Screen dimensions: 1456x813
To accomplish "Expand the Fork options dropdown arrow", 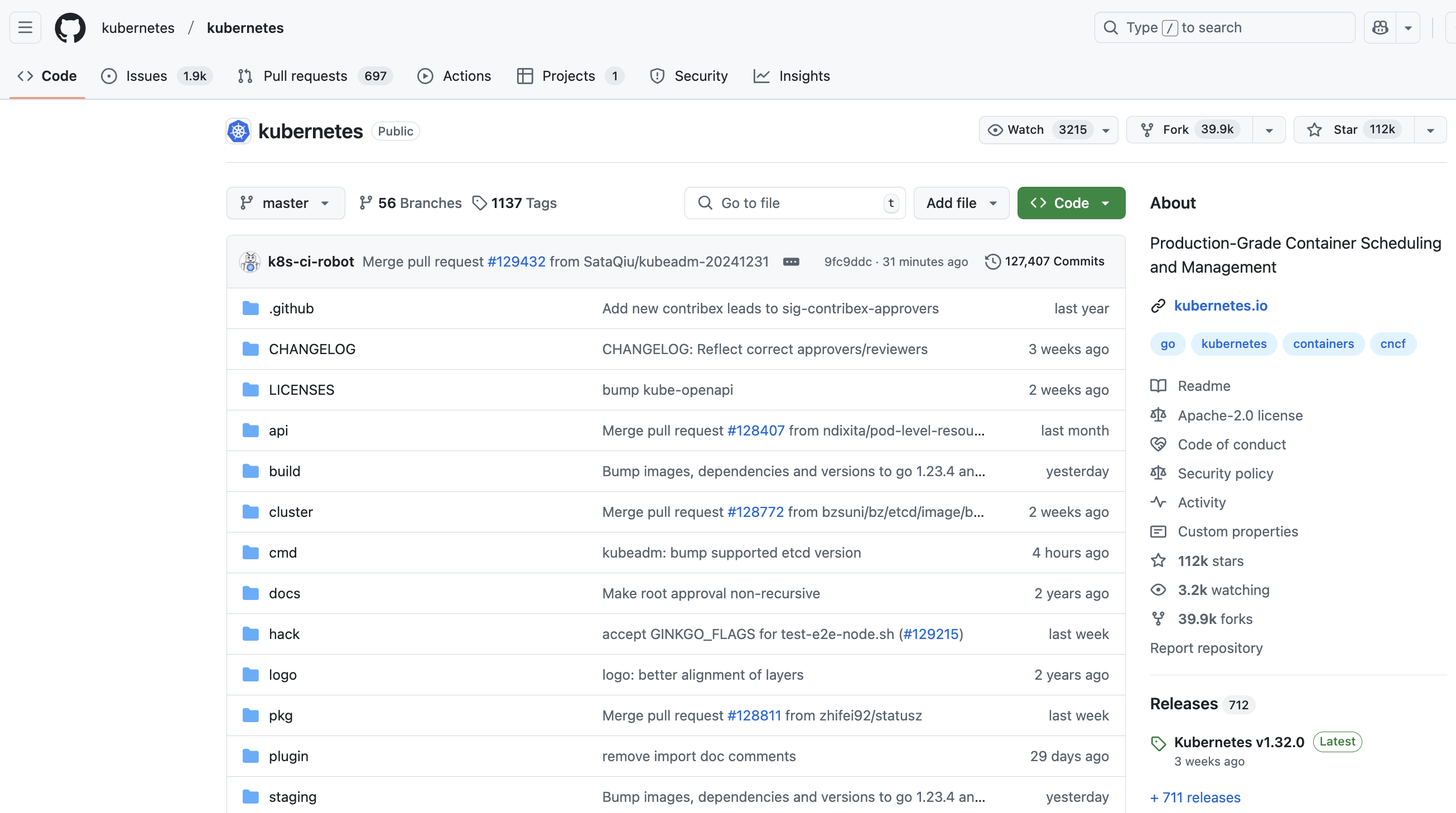I will point(1269,130).
